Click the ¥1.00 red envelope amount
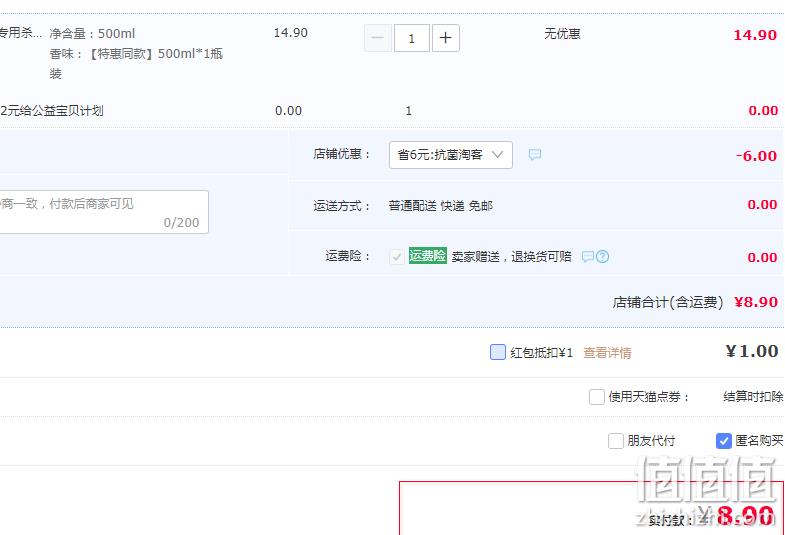Viewport: 785px width, 535px height. 751,351
